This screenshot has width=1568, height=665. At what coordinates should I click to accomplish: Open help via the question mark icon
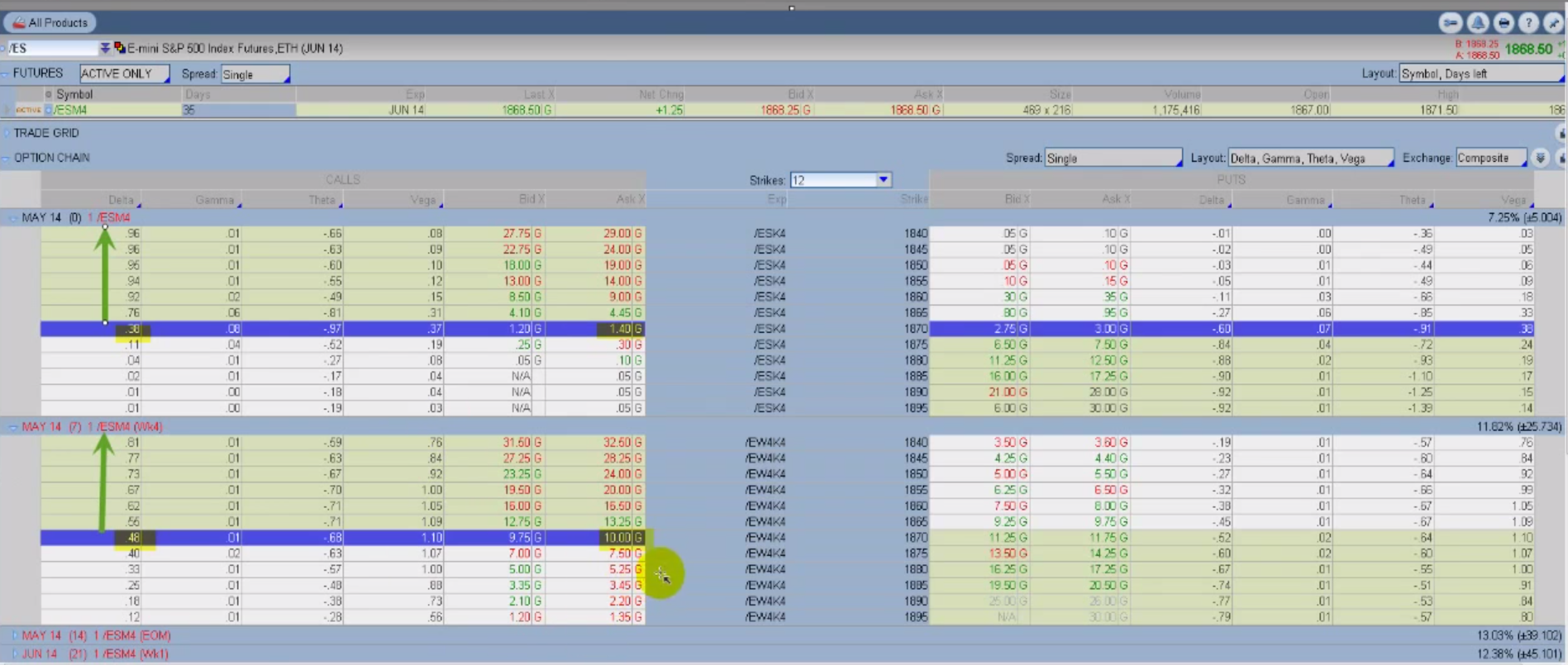point(1528,23)
